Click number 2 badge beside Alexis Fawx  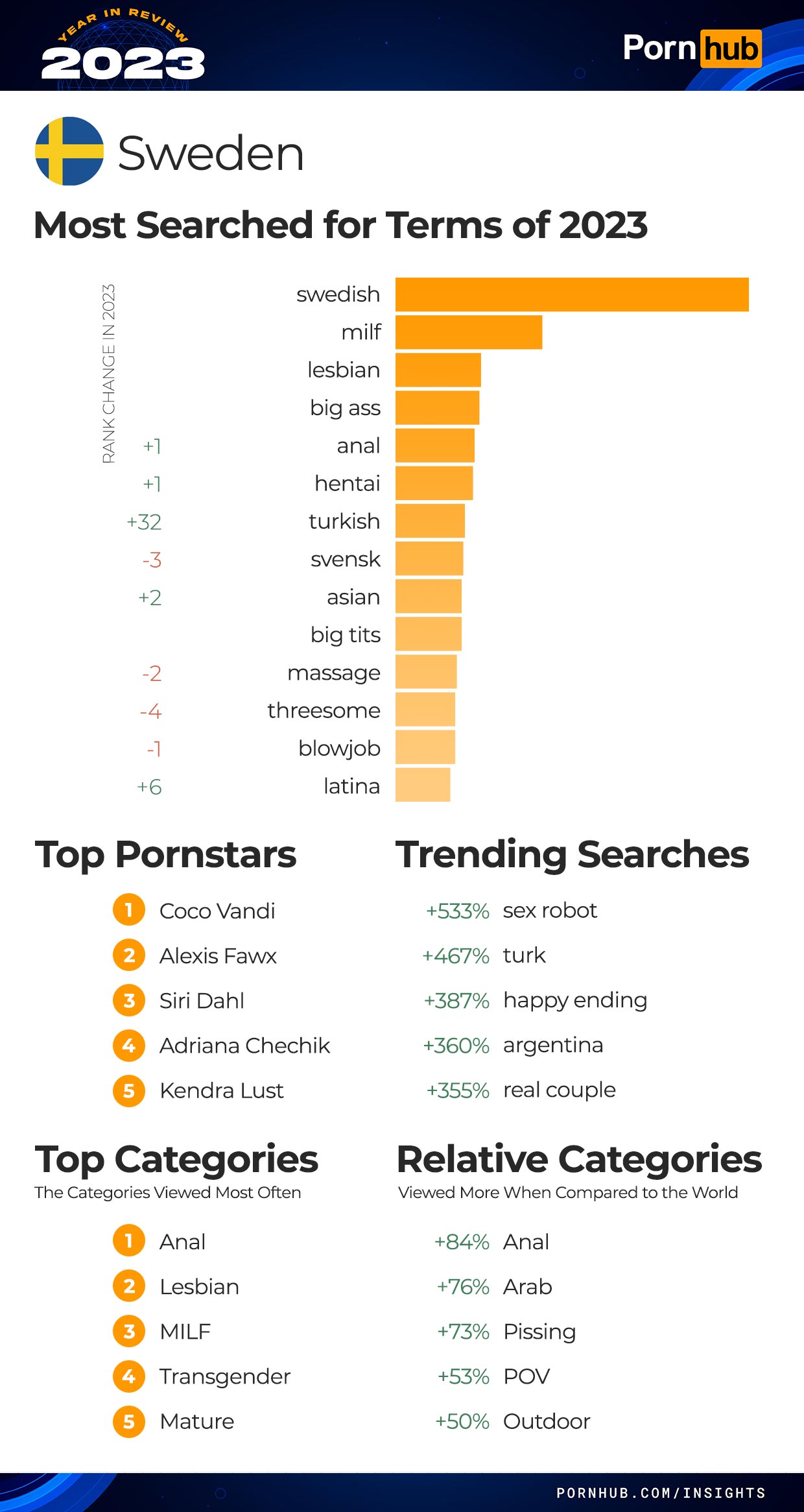[129, 955]
